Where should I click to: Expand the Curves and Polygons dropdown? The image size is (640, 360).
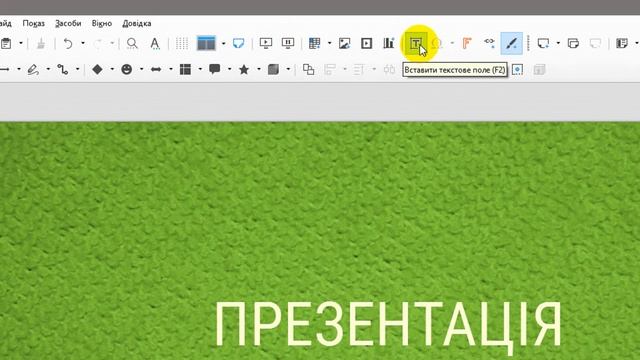48,70
